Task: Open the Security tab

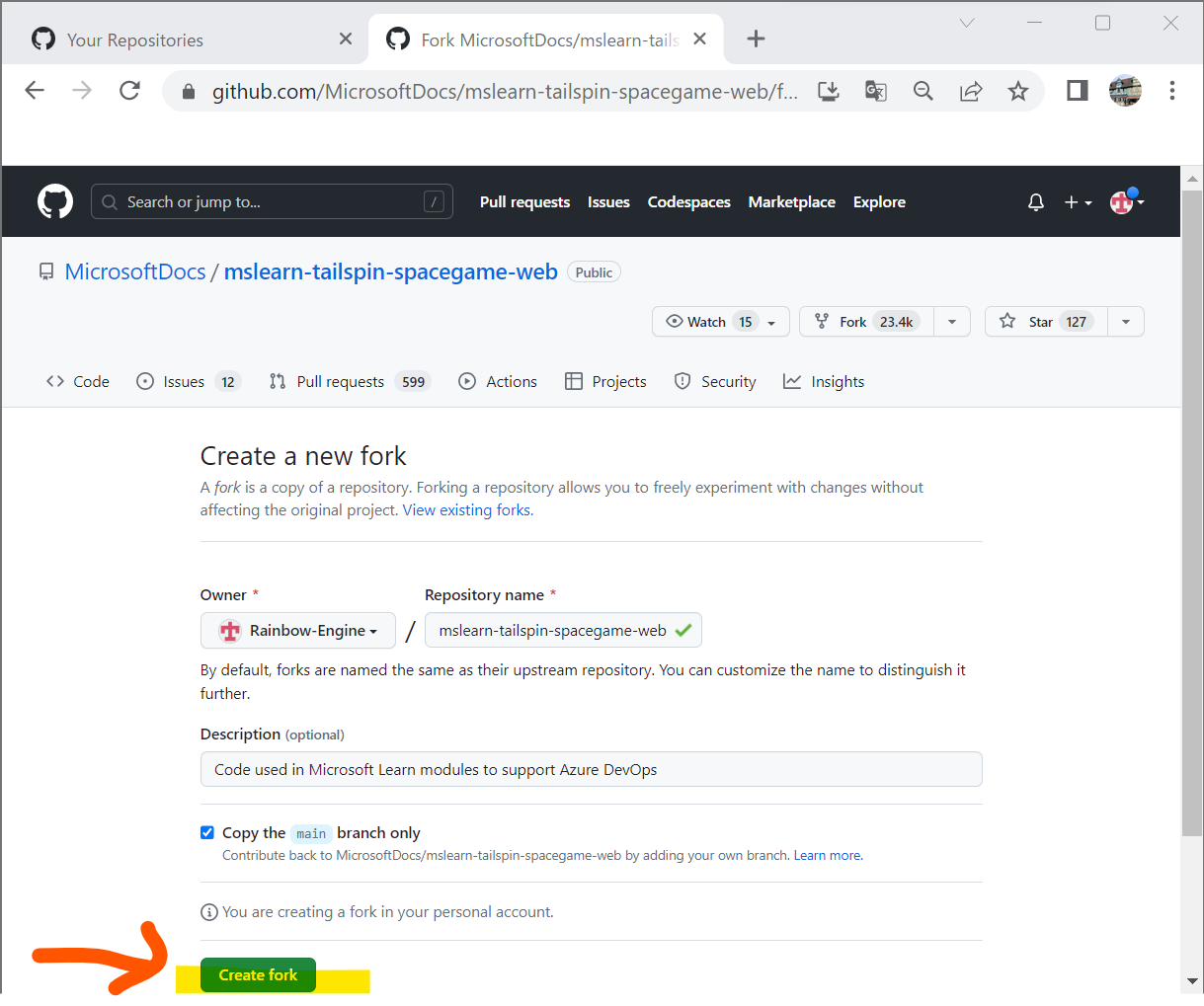Action: coord(715,381)
